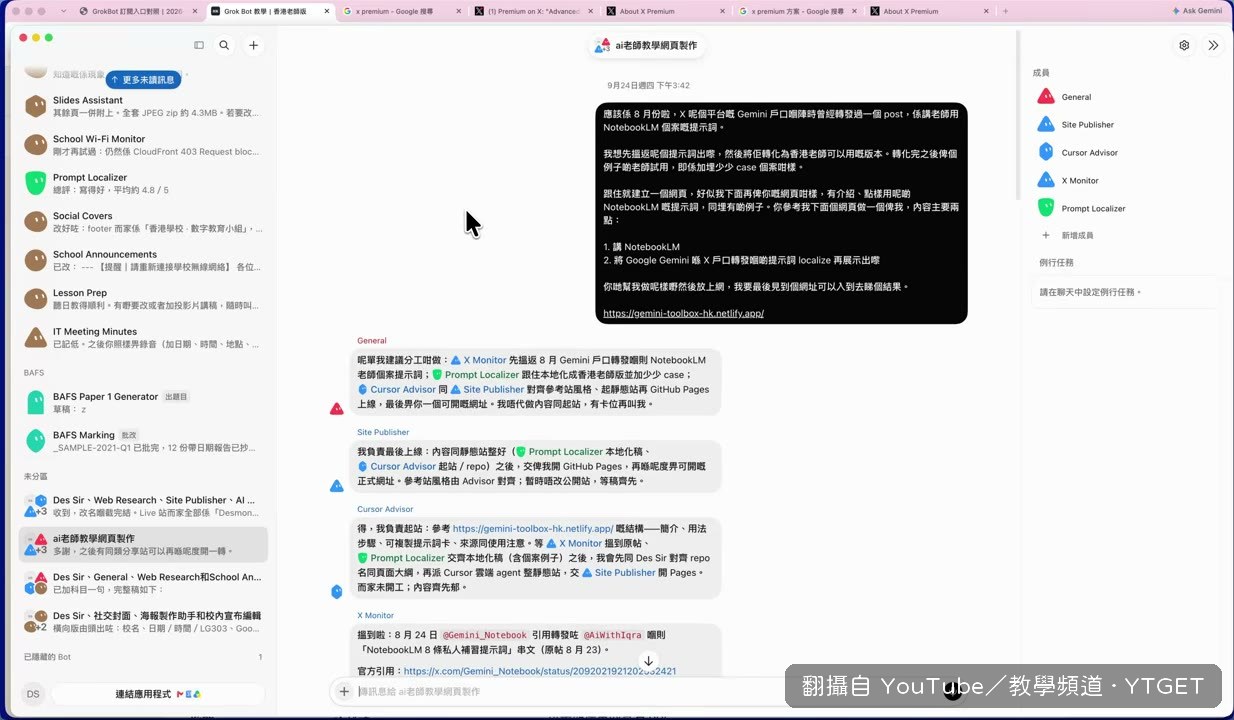
Task: Open new browser tab with plus
Action: [x=1005, y=11]
